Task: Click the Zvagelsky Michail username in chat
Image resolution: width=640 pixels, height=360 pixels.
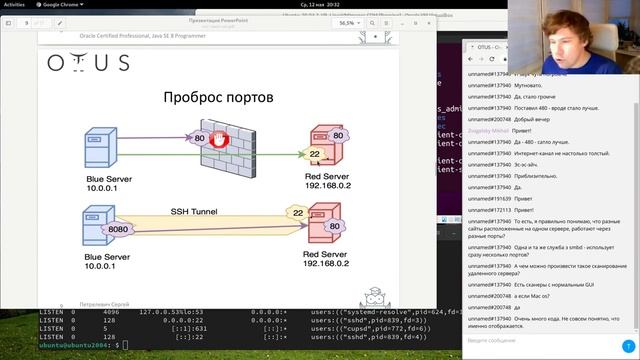Action: pos(488,131)
